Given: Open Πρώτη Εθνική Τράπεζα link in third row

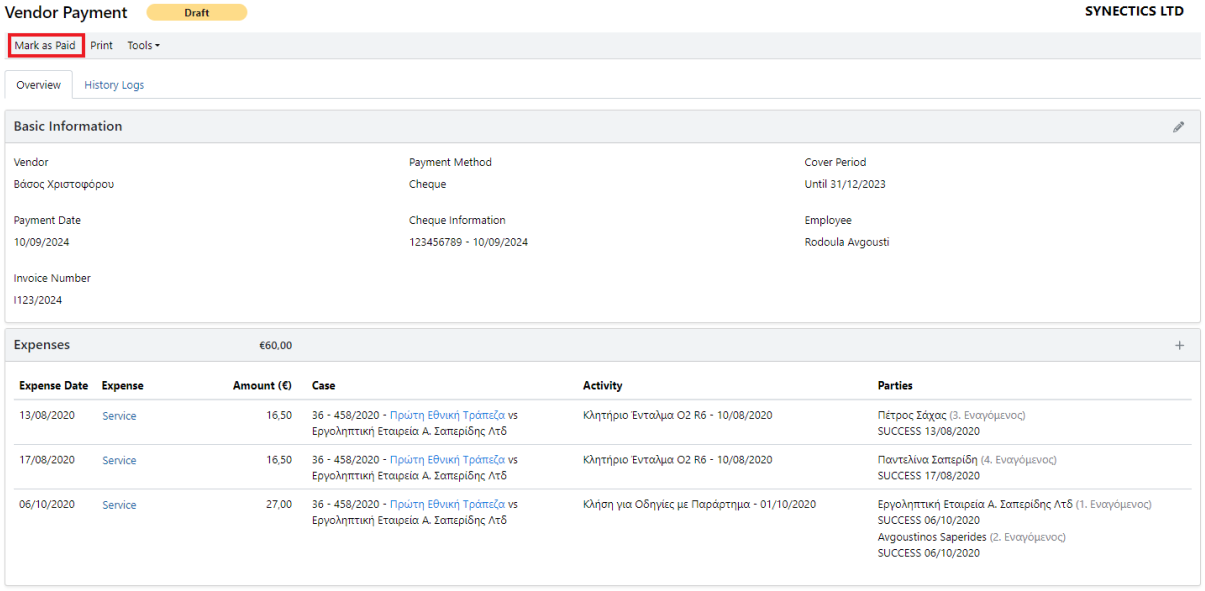Looking at the screenshot, I should tap(447, 505).
